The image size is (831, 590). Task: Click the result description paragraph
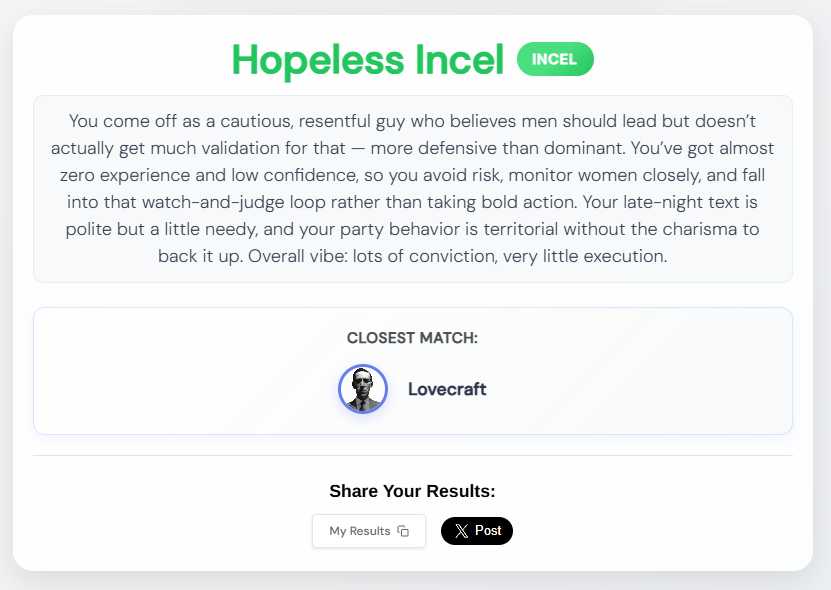tap(412, 188)
